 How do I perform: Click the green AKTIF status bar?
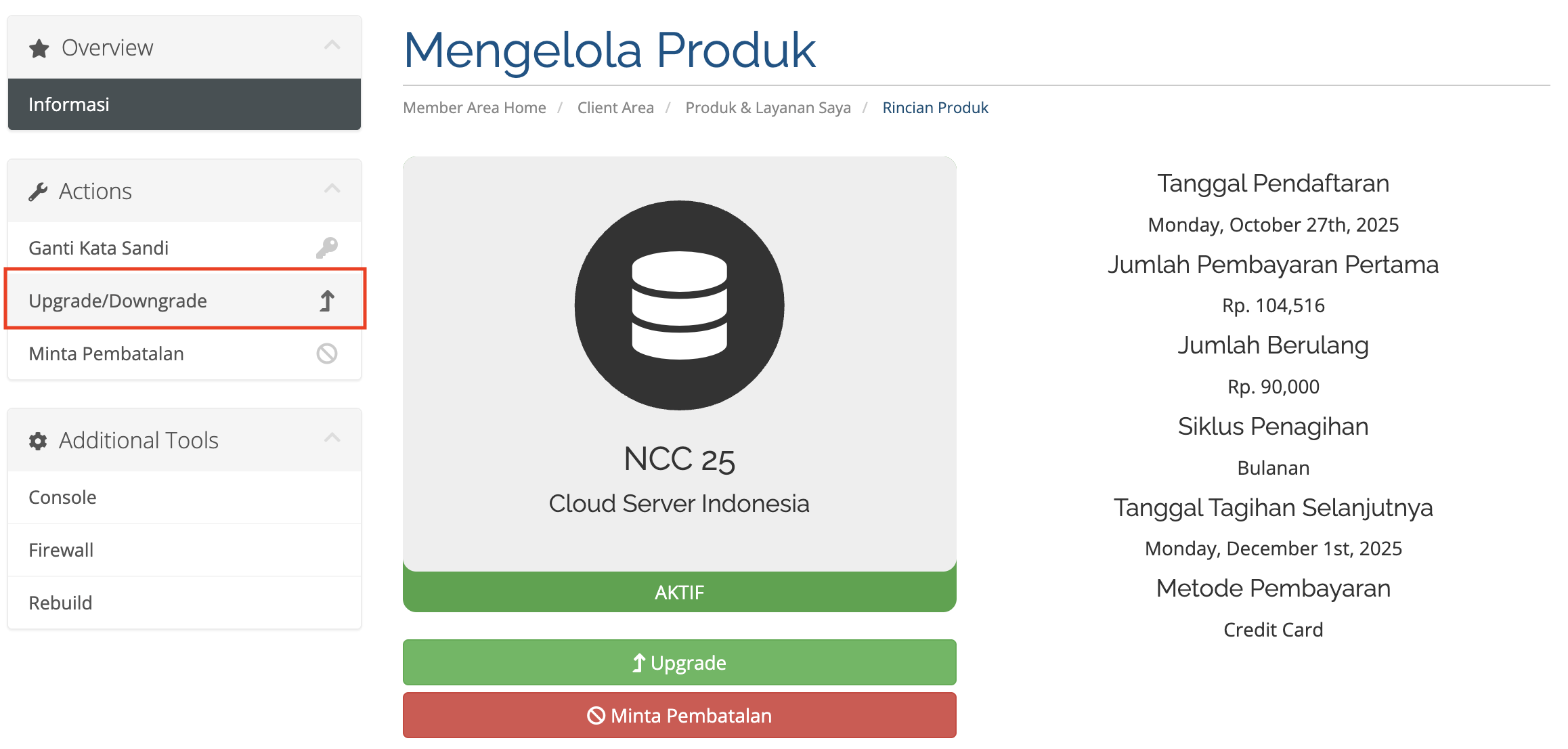pyautogui.click(x=679, y=593)
